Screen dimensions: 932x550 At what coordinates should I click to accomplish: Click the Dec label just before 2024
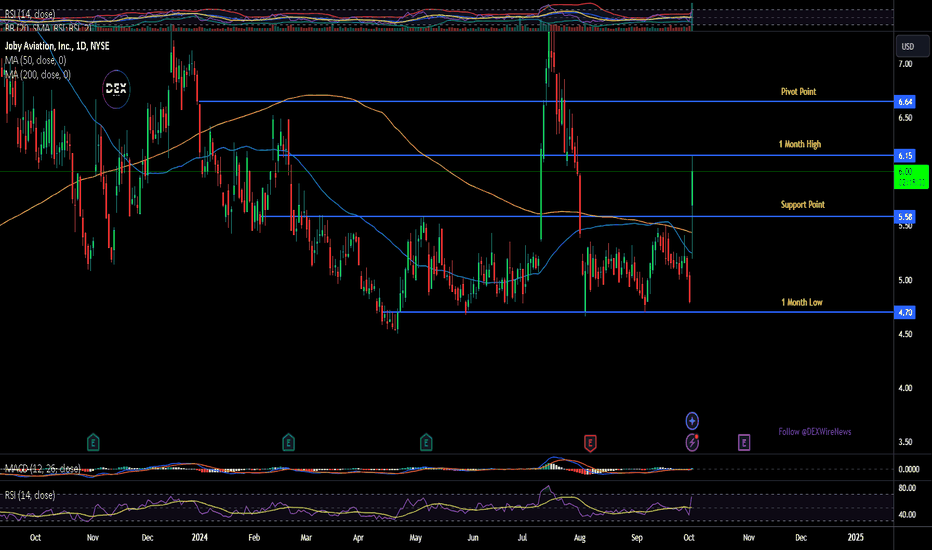pyautogui.click(x=147, y=538)
